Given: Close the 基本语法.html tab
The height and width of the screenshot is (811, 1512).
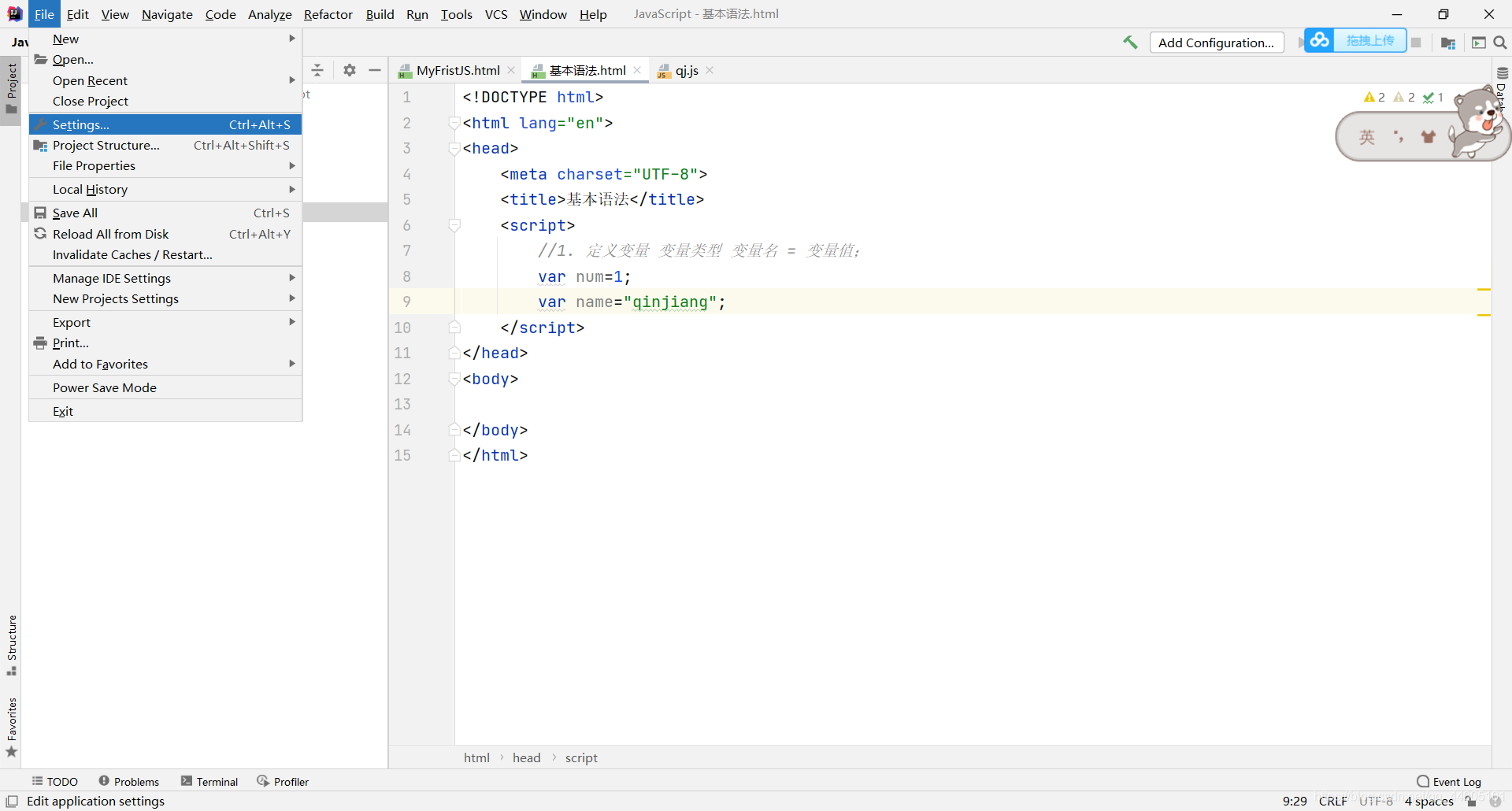Looking at the screenshot, I should pyautogui.click(x=637, y=70).
